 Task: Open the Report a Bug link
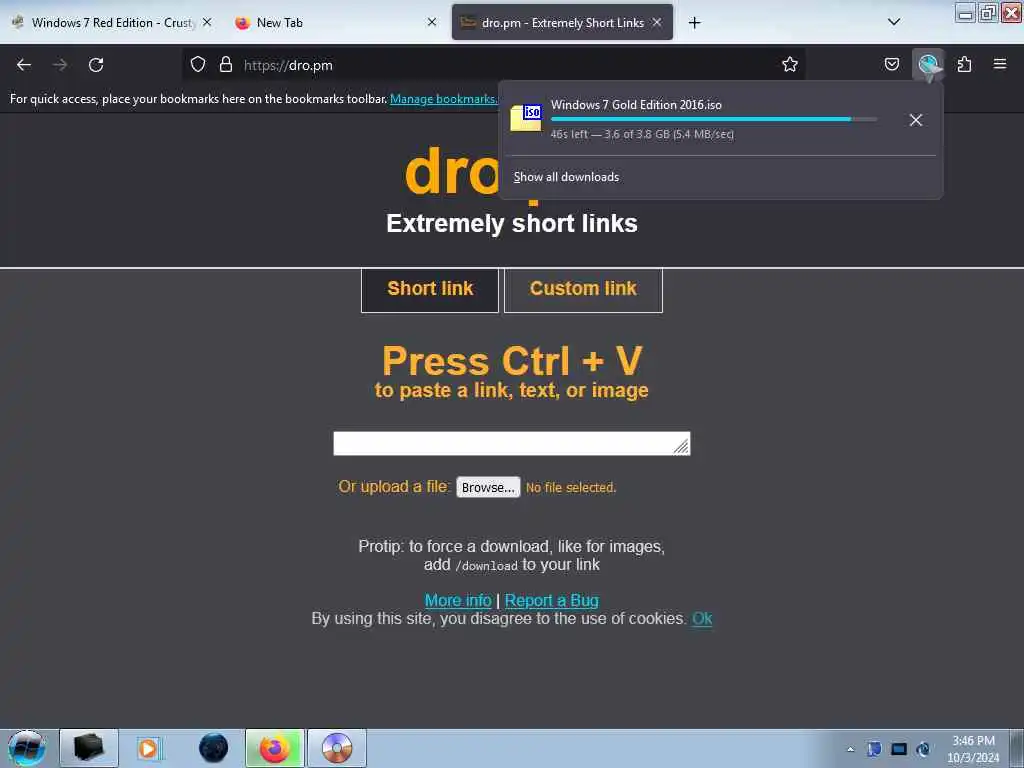pos(551,600)
